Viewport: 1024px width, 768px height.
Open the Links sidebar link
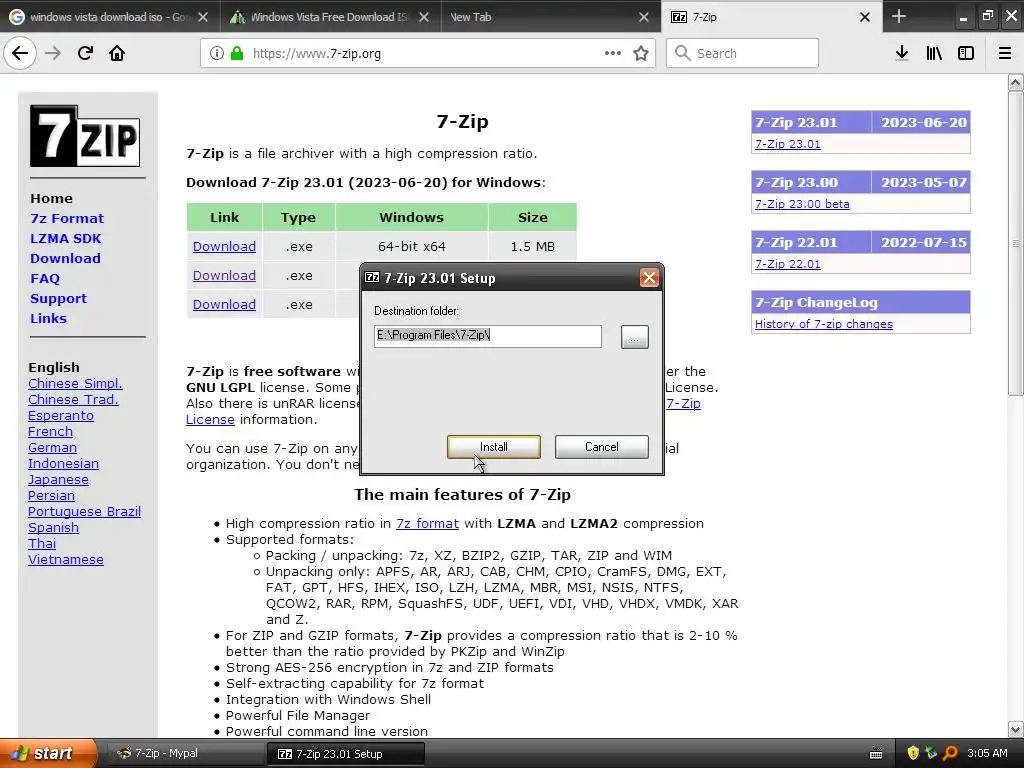[48, 318]
